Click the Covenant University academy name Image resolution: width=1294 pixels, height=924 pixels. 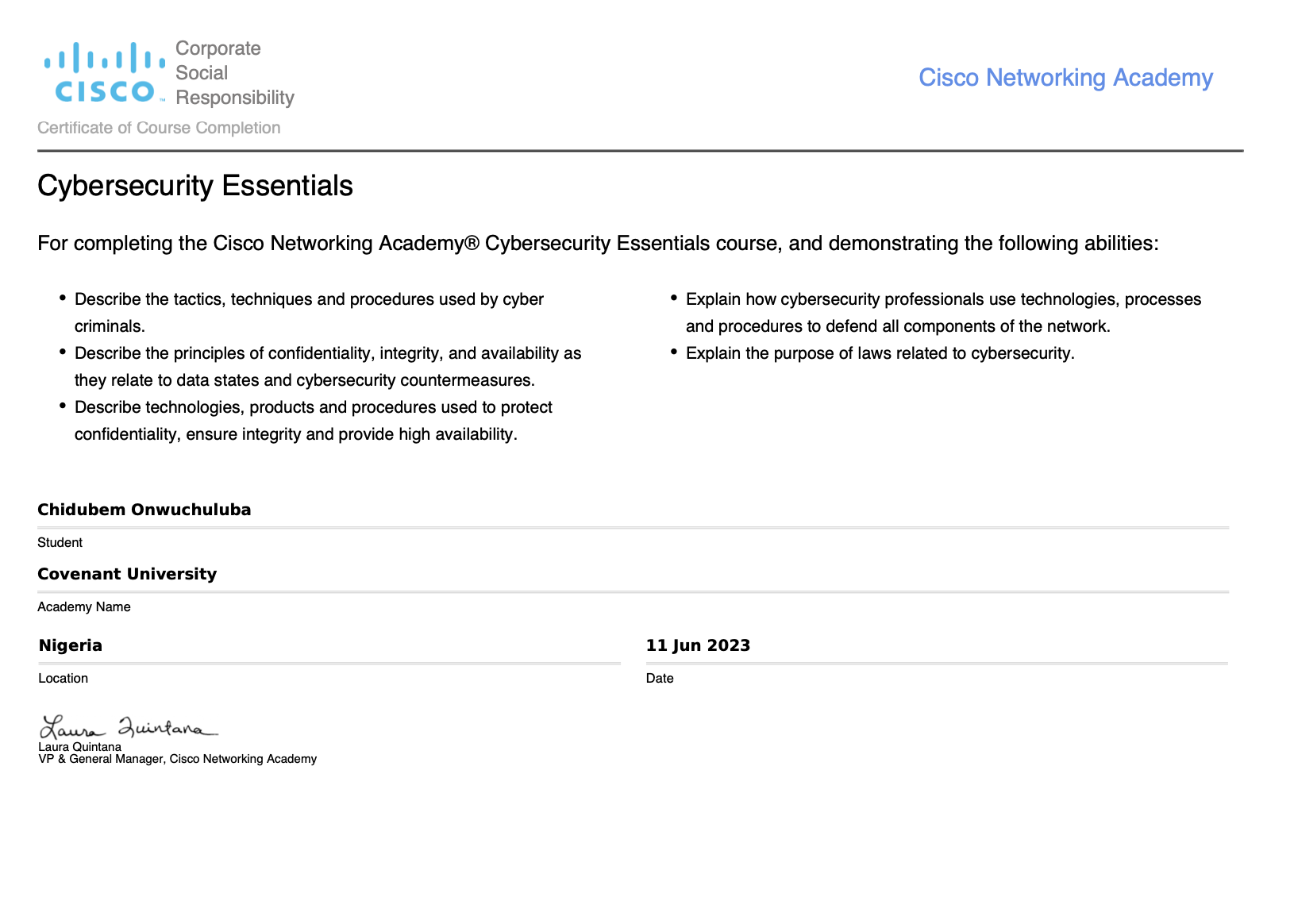click(127, 574)
